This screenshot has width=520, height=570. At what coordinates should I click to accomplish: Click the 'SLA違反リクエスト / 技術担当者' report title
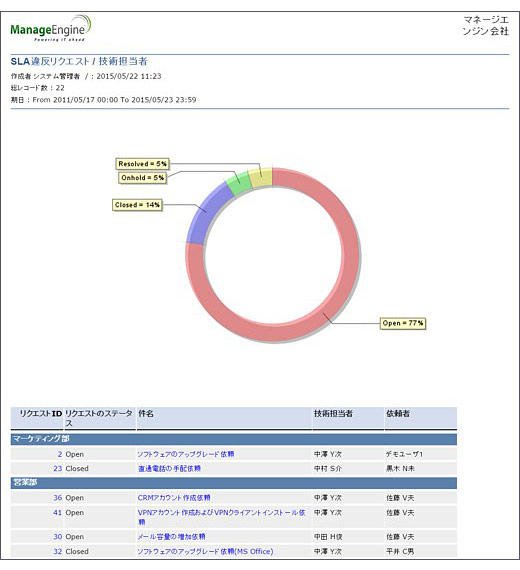[79, 61]
